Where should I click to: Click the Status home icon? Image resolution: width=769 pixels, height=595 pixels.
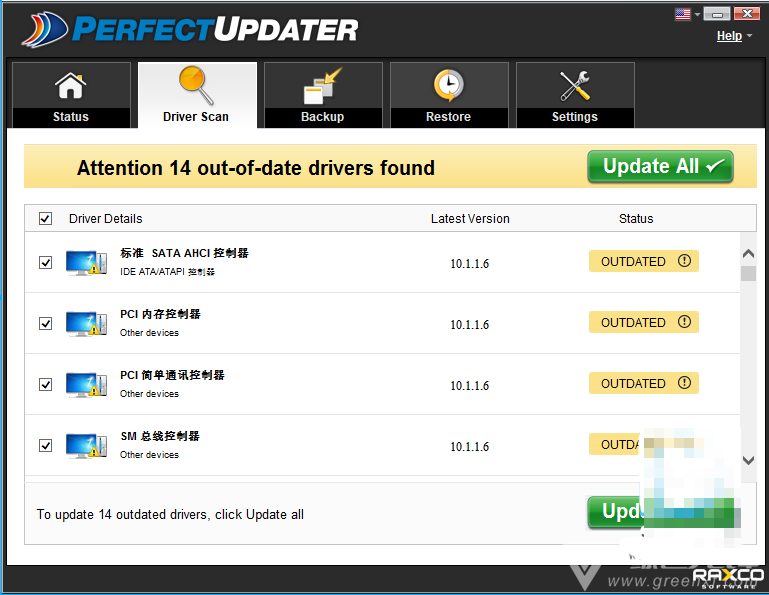(71, 85)
